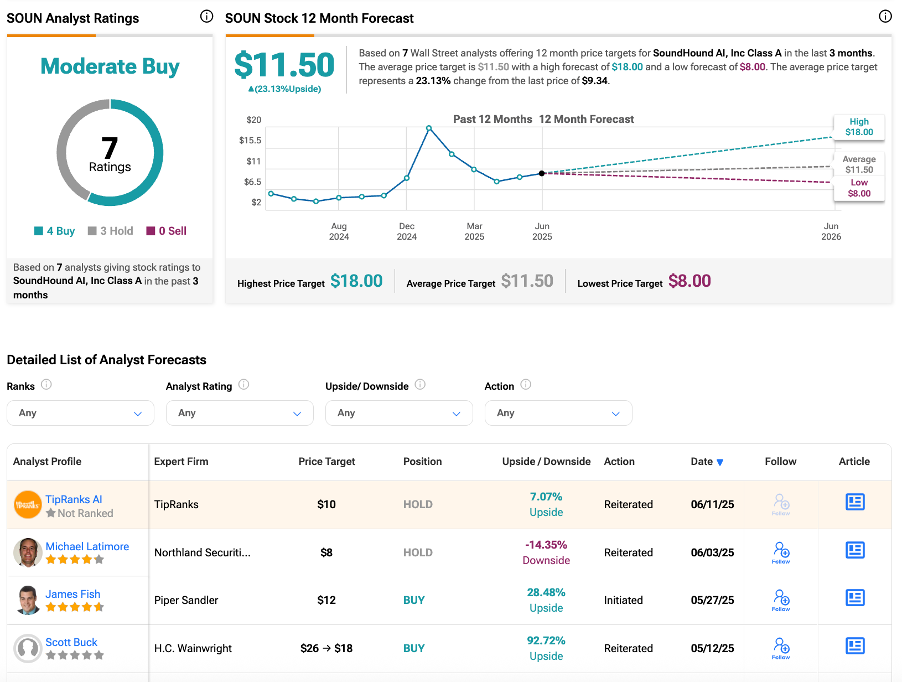Click the 92.72% Upside value
This screenshot has width=902, height=682.
pos(546,648)
